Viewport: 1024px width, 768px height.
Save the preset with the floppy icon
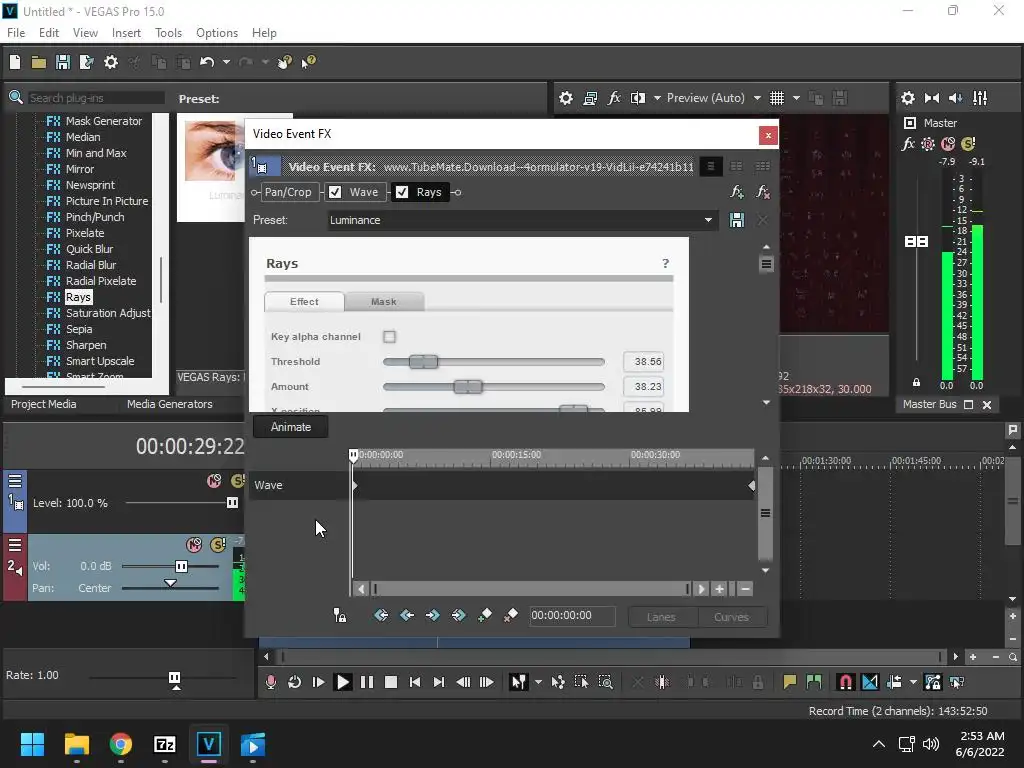737,220
